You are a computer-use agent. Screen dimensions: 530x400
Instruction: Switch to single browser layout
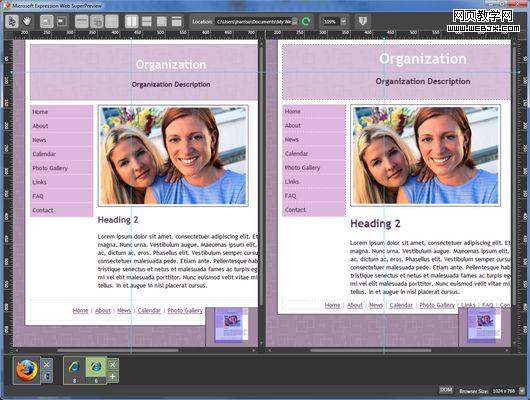click(x=176, y=22)
